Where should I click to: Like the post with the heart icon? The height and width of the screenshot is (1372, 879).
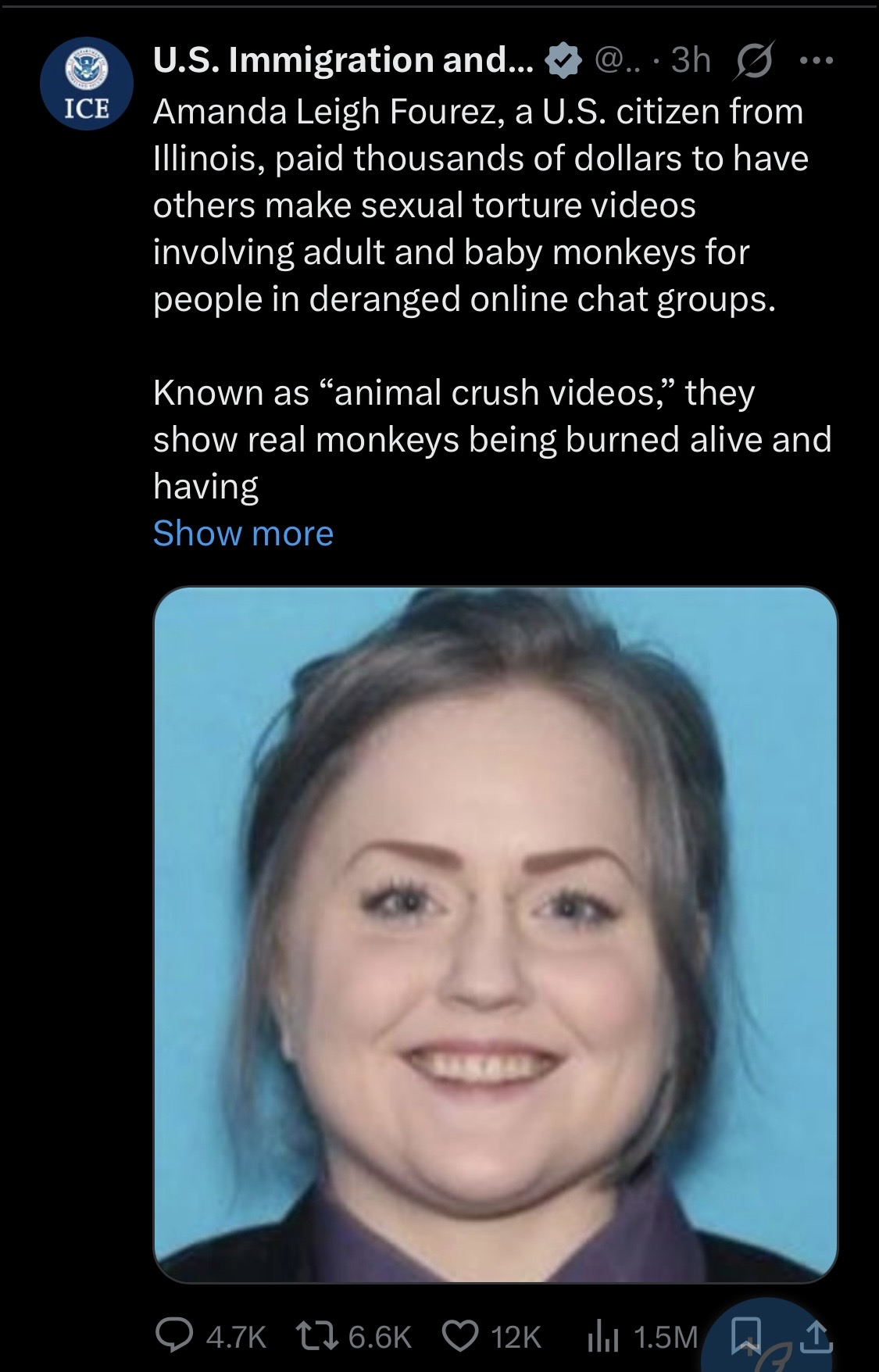pos(460,1336)
